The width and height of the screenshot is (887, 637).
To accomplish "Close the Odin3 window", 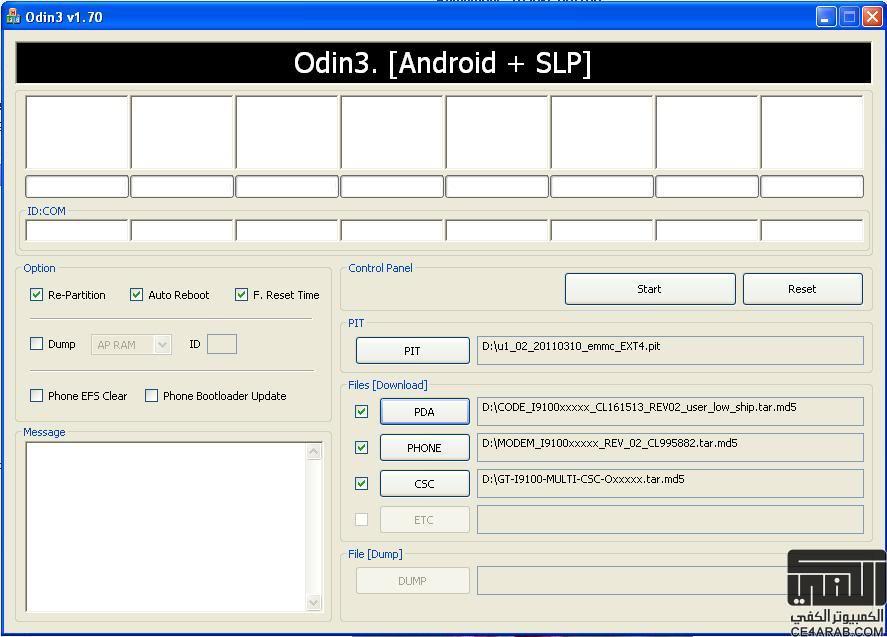I will (872, 17).
